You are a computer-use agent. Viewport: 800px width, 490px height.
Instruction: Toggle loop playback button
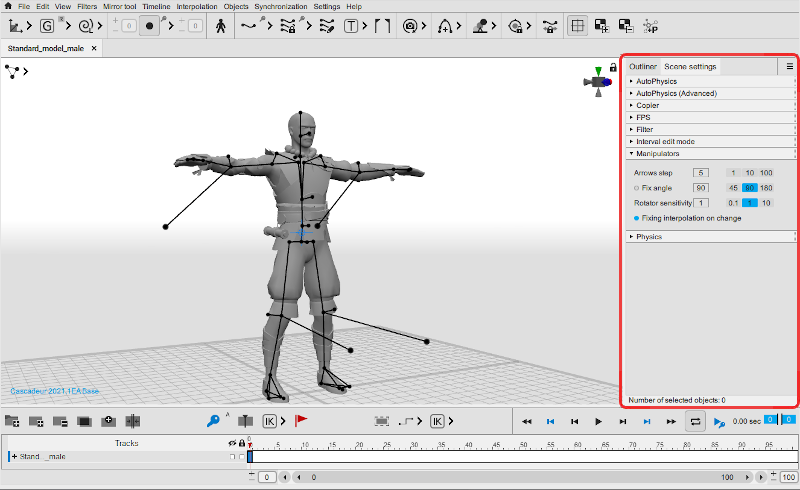pyautogui.click(x=695, y=421)
